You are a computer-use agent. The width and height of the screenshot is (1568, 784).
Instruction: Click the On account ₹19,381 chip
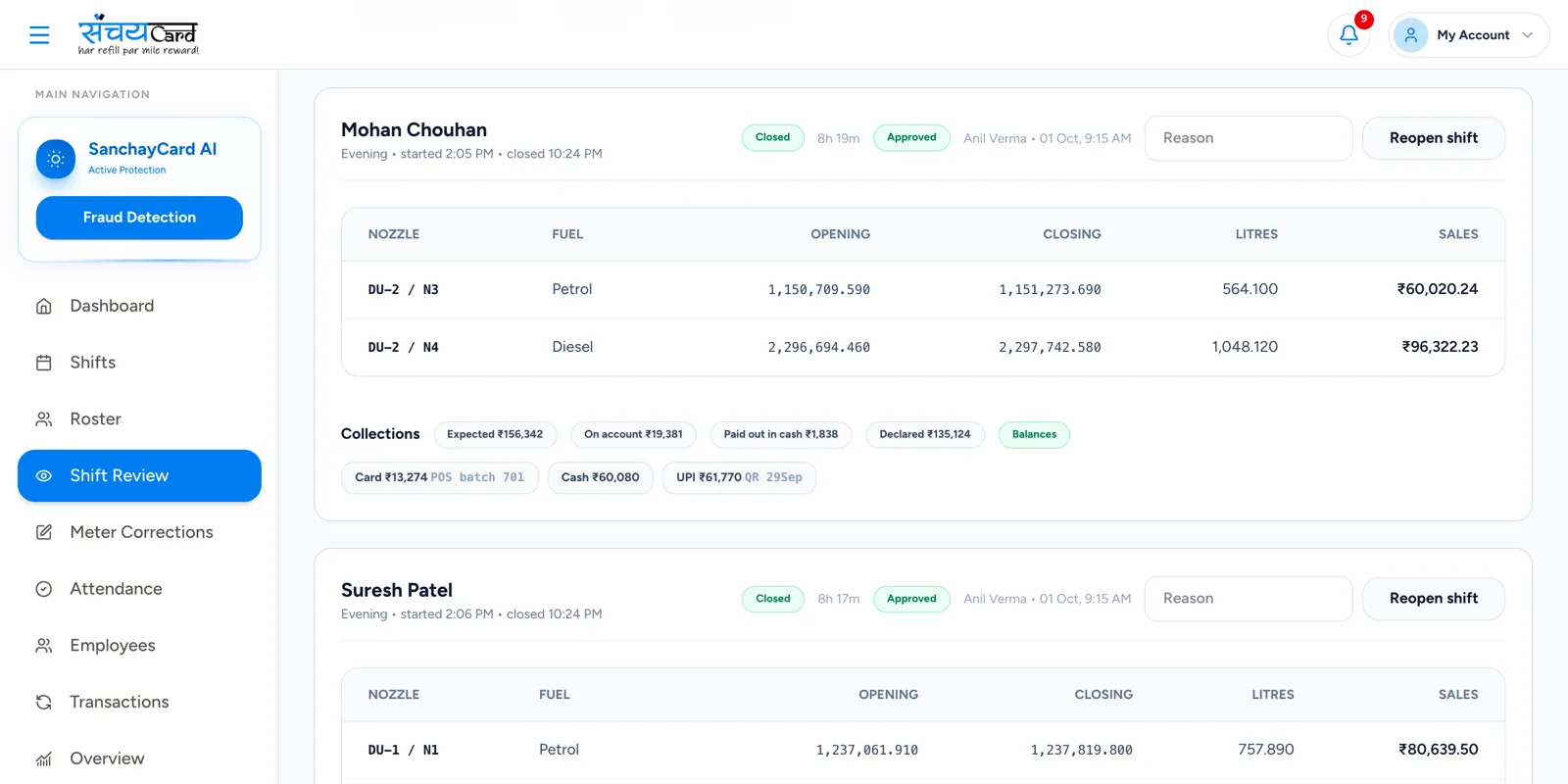click(633, 434)
